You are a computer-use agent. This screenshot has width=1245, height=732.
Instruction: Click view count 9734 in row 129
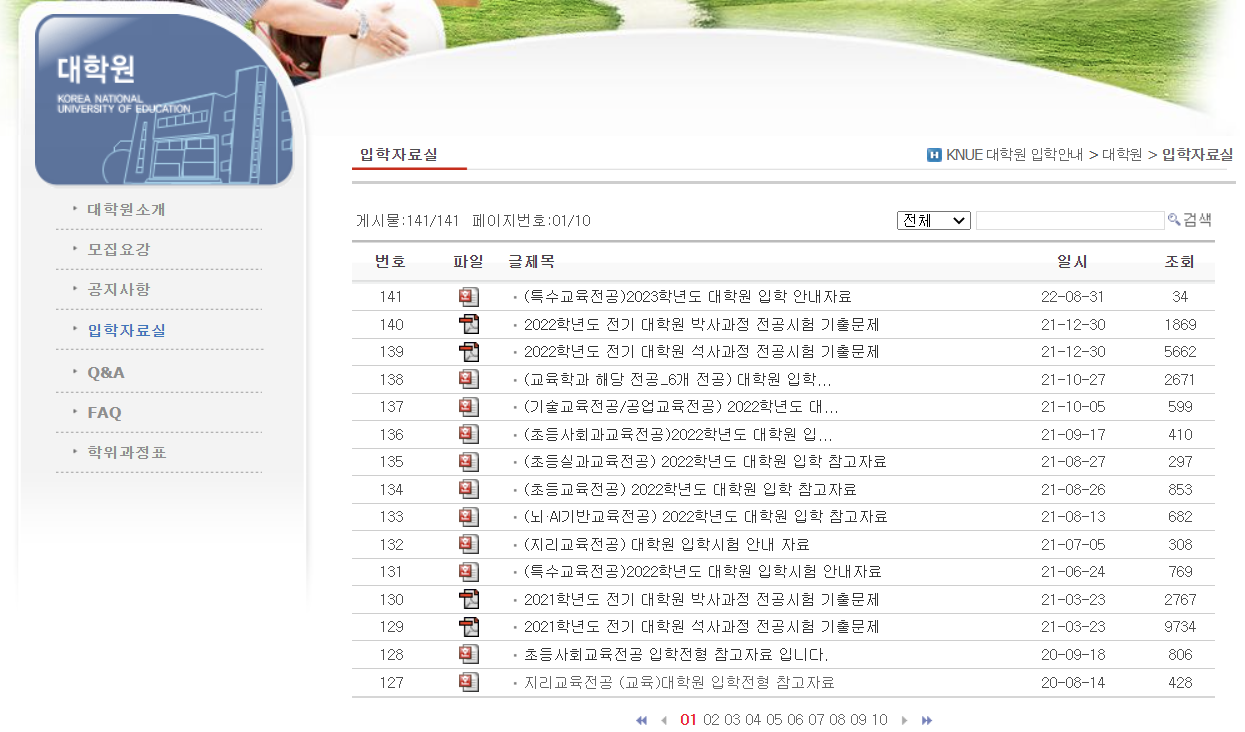(1180, 627)
